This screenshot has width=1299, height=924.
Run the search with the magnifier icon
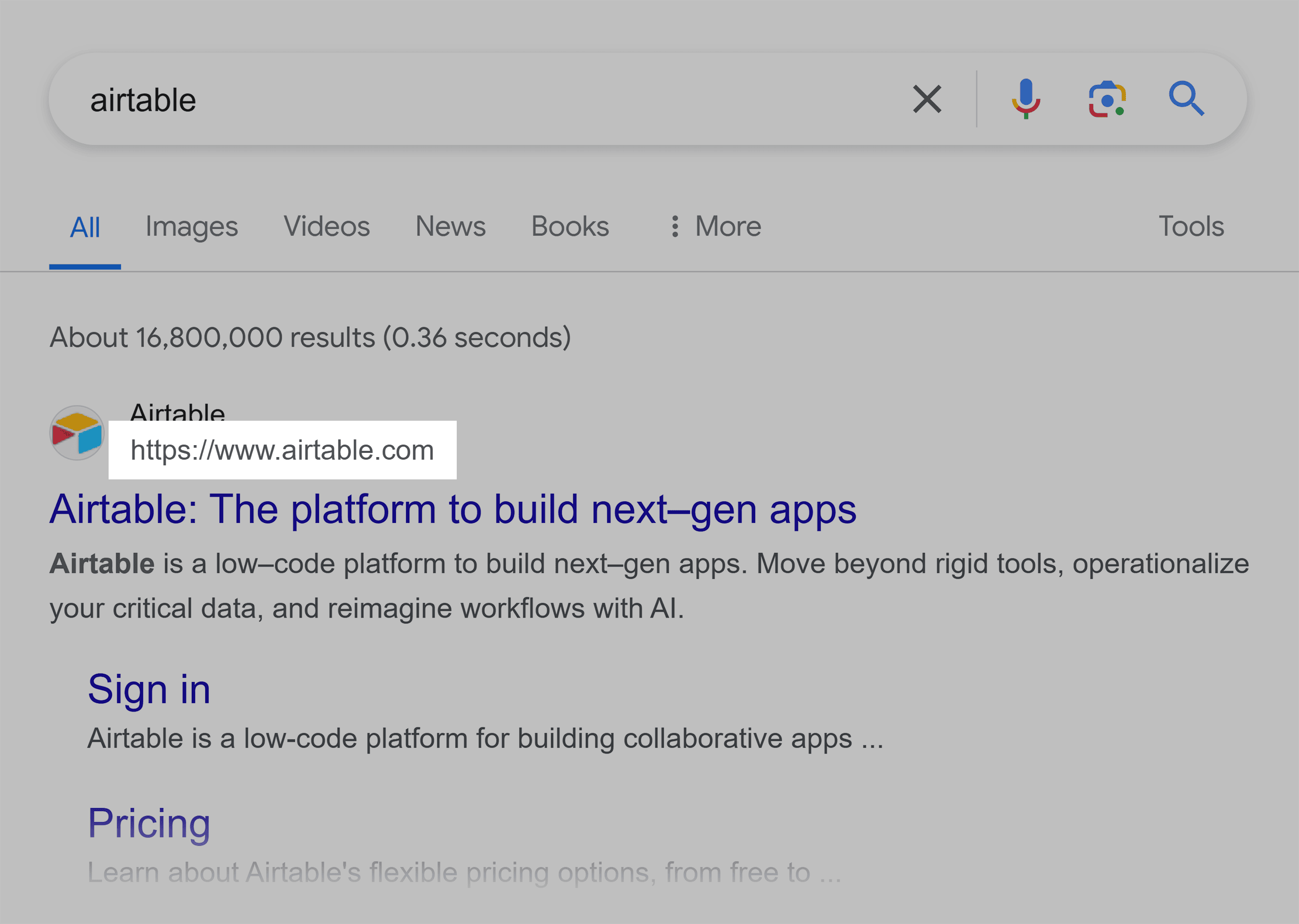[x=1187, y=99]
